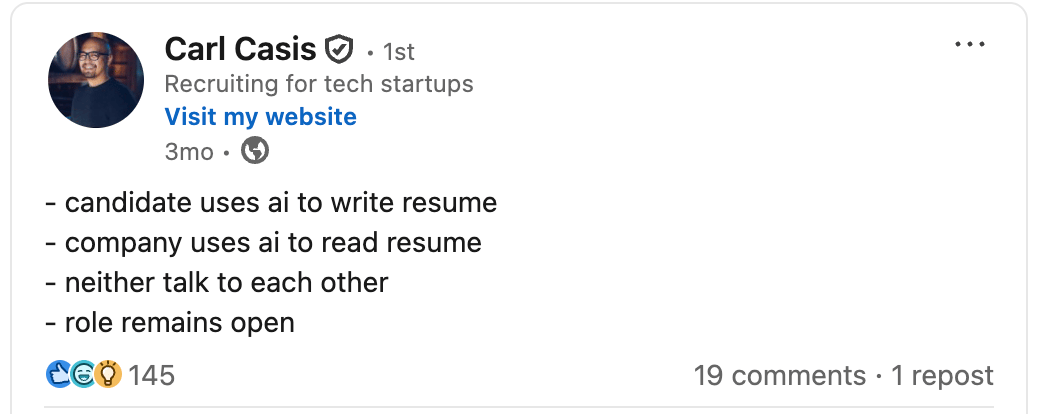Image resolution: width=1042 pixels, height=414 pixels.
Task: Click the Carl Casis name link
Action: (239, 48)
